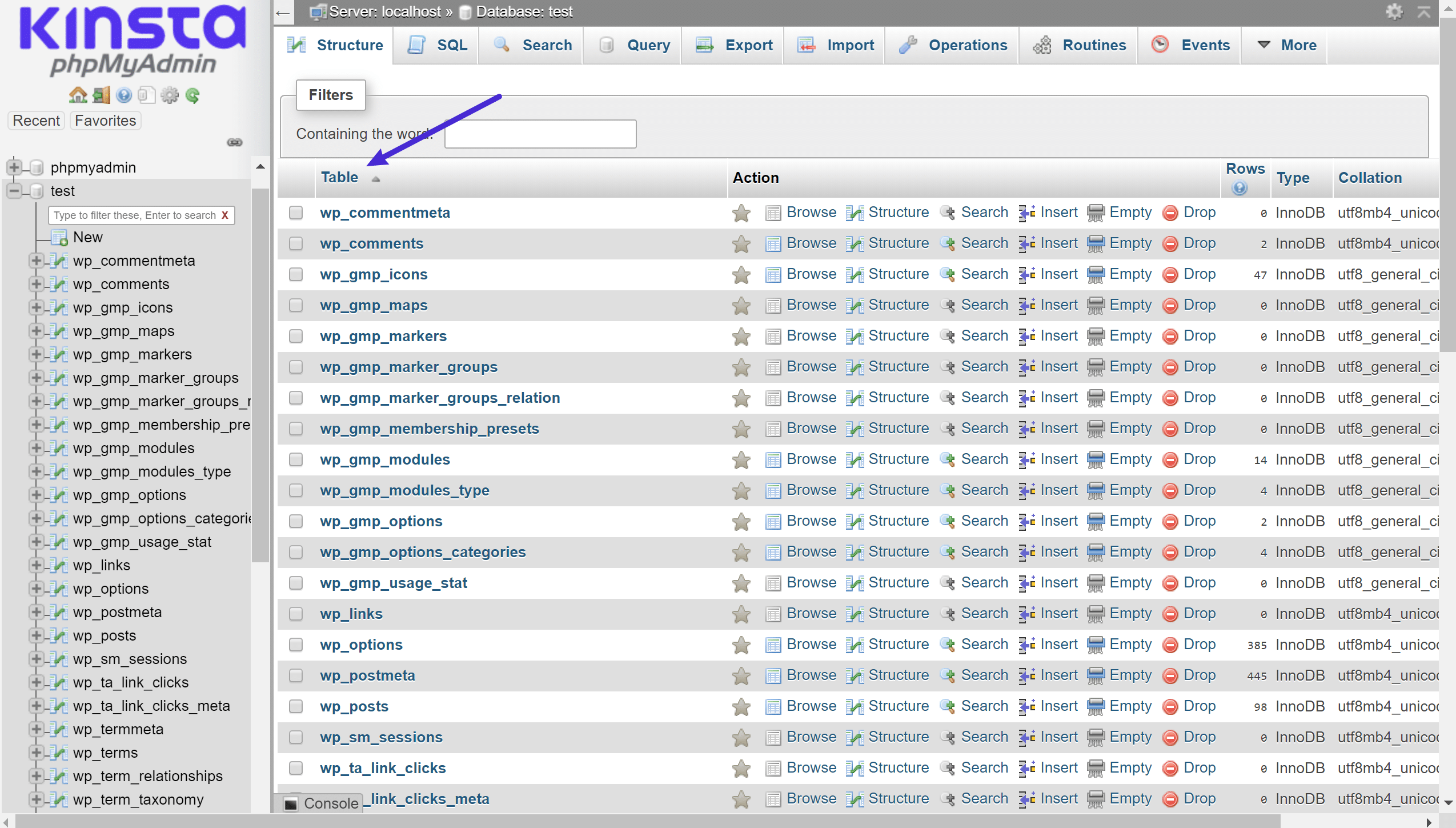
Task: Click the star favorite icon for wp_options
Action: (x=741, y=644)
